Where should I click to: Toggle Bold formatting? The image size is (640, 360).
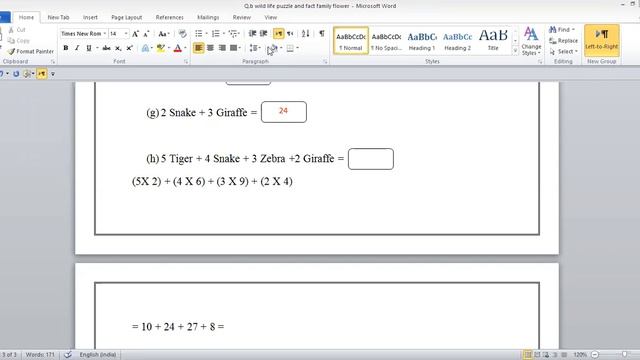click(66, 48)
